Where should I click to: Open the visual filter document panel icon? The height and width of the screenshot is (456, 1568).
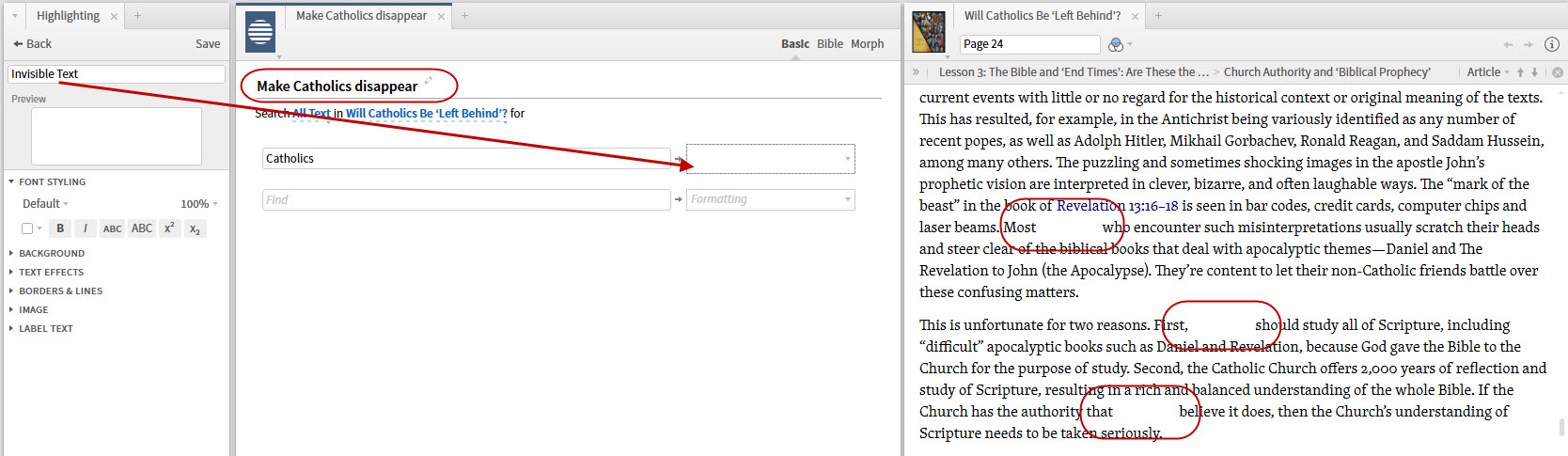coord(260,32)
